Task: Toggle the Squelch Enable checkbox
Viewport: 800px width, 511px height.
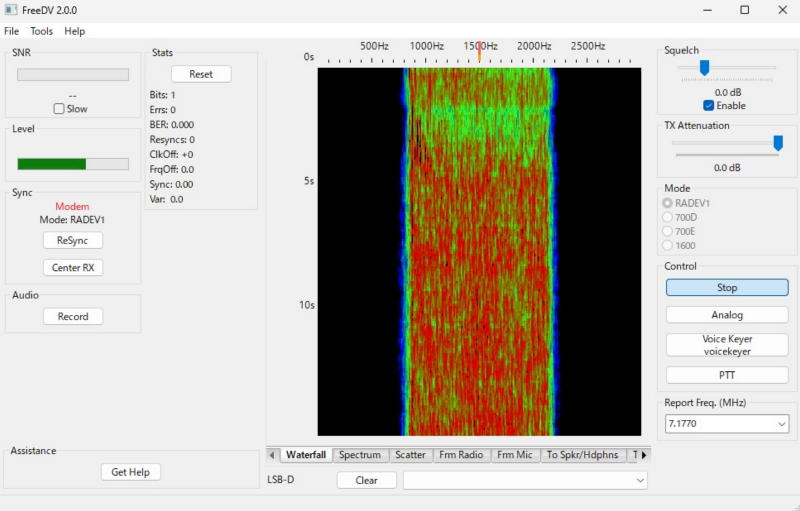Action: (x=709, y=106)
